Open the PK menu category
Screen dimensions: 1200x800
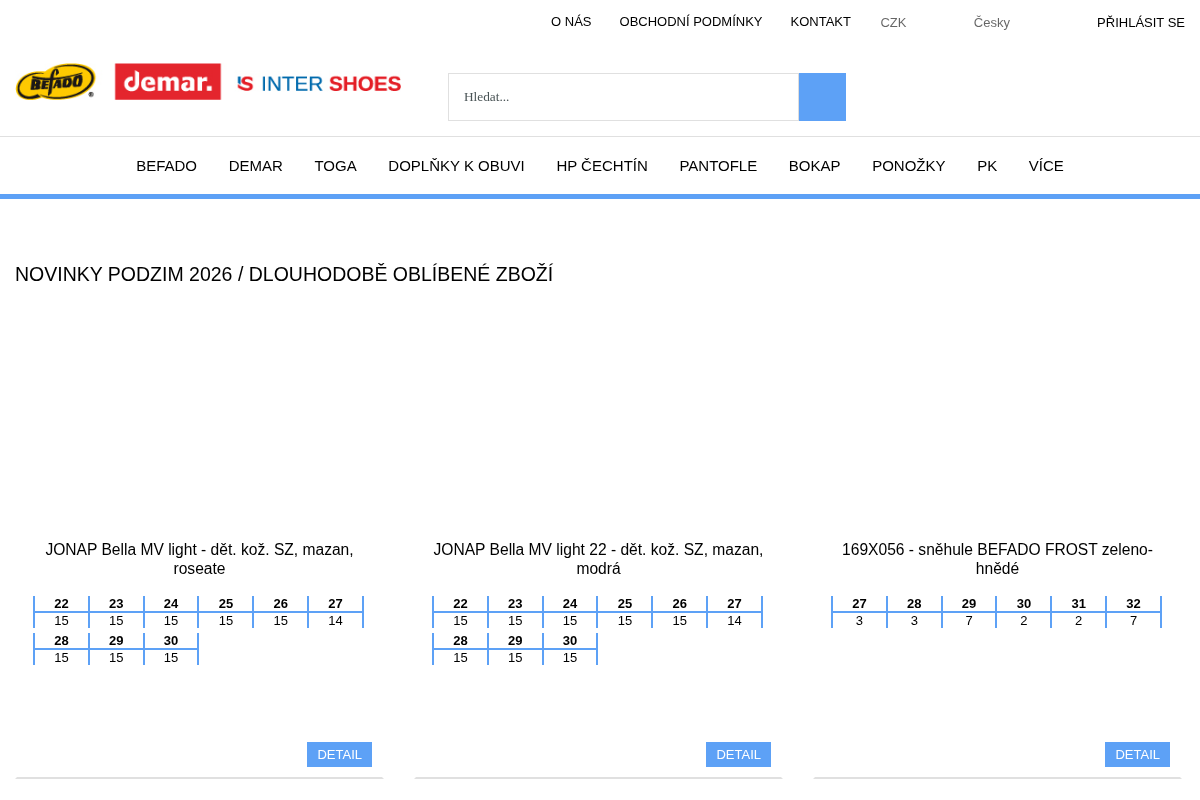pyautogui.click(x=987, y=166)
